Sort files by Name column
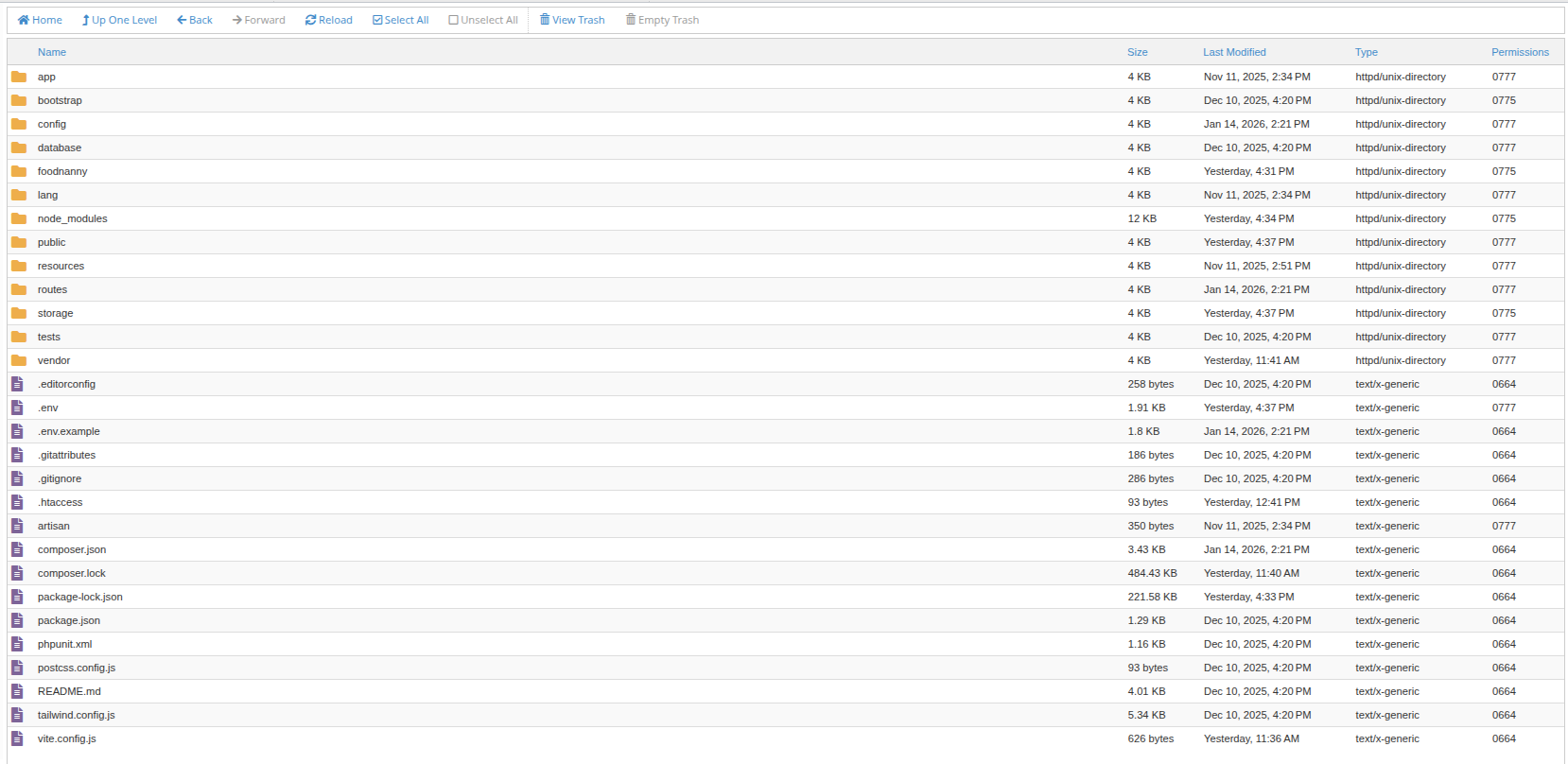 pyautogui.click(x=52, y=52)
